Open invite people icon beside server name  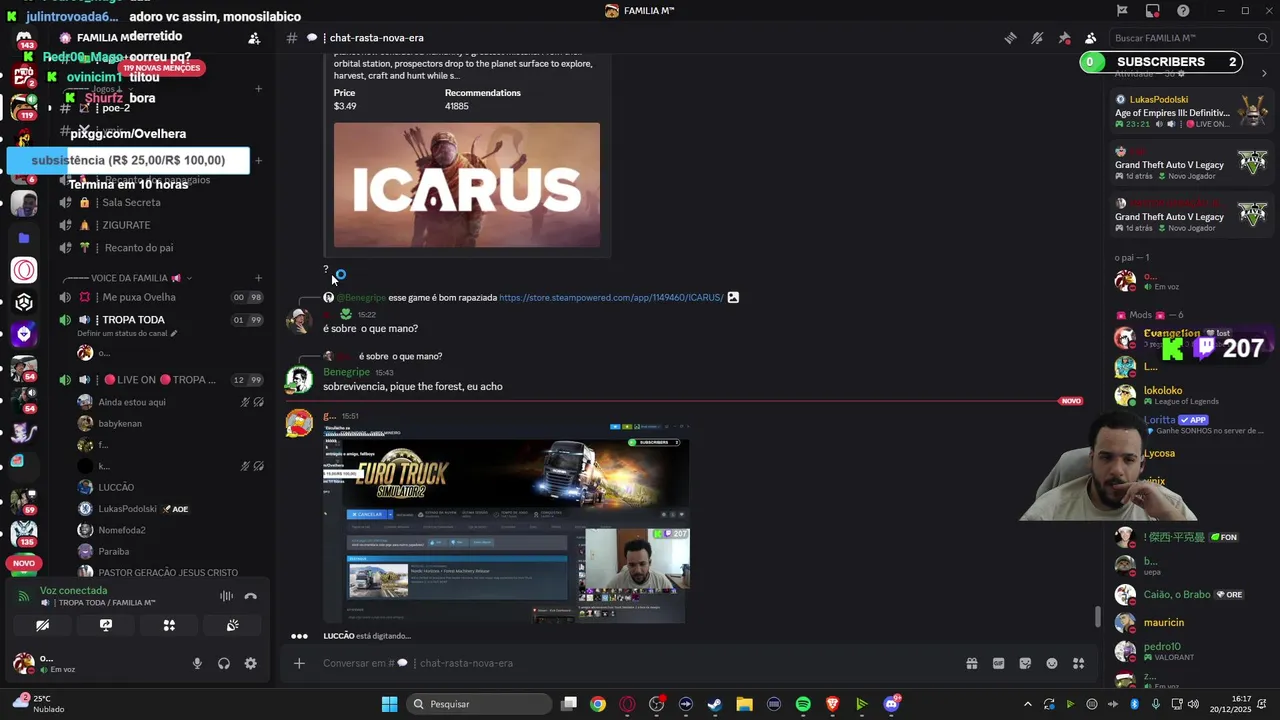254,38
